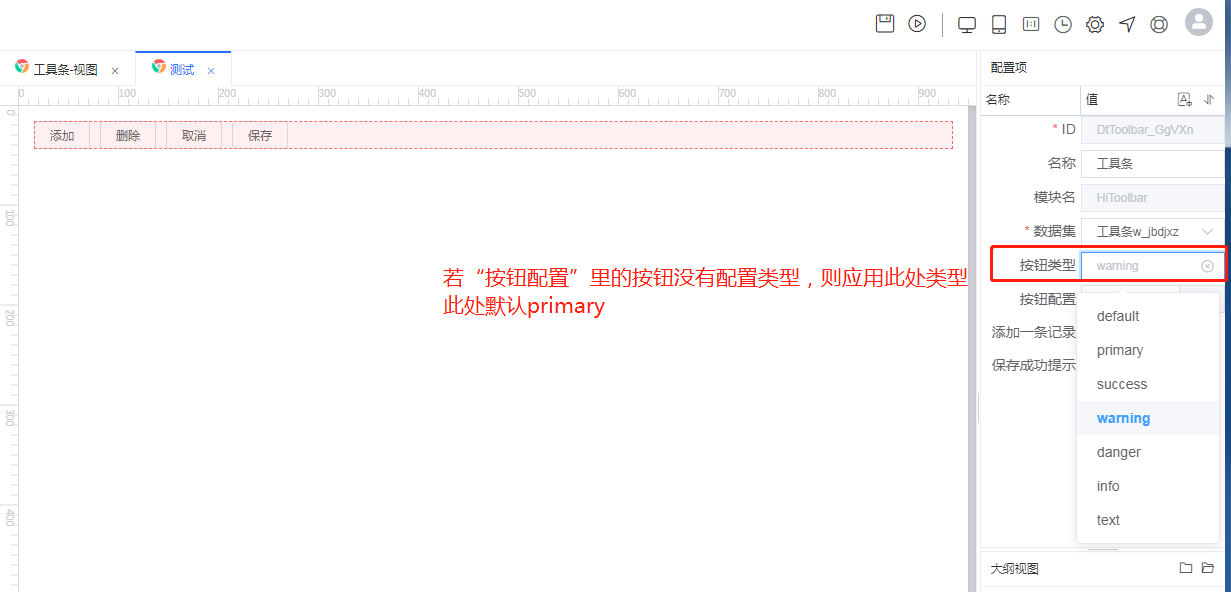Click the 保存 button on canvas toolbar
This screenshot has height=592, width=1231.
point(260,136)
